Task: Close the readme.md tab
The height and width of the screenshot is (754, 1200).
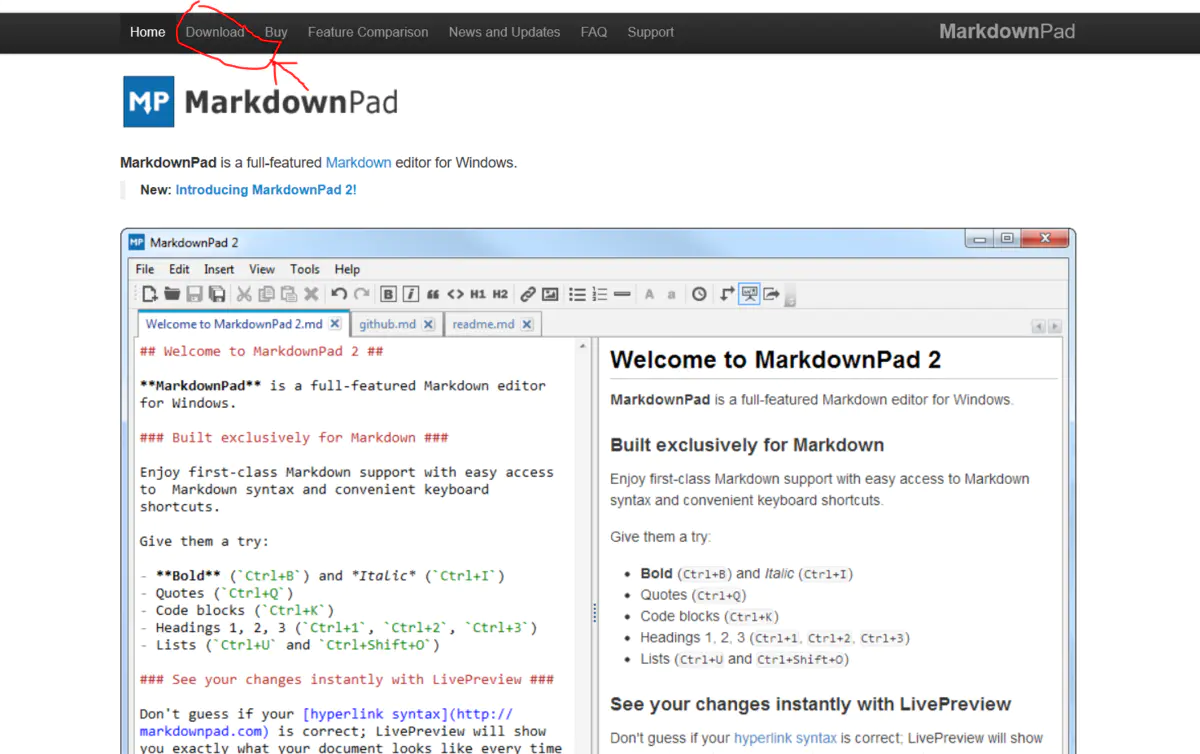Action: pos(528,323)
